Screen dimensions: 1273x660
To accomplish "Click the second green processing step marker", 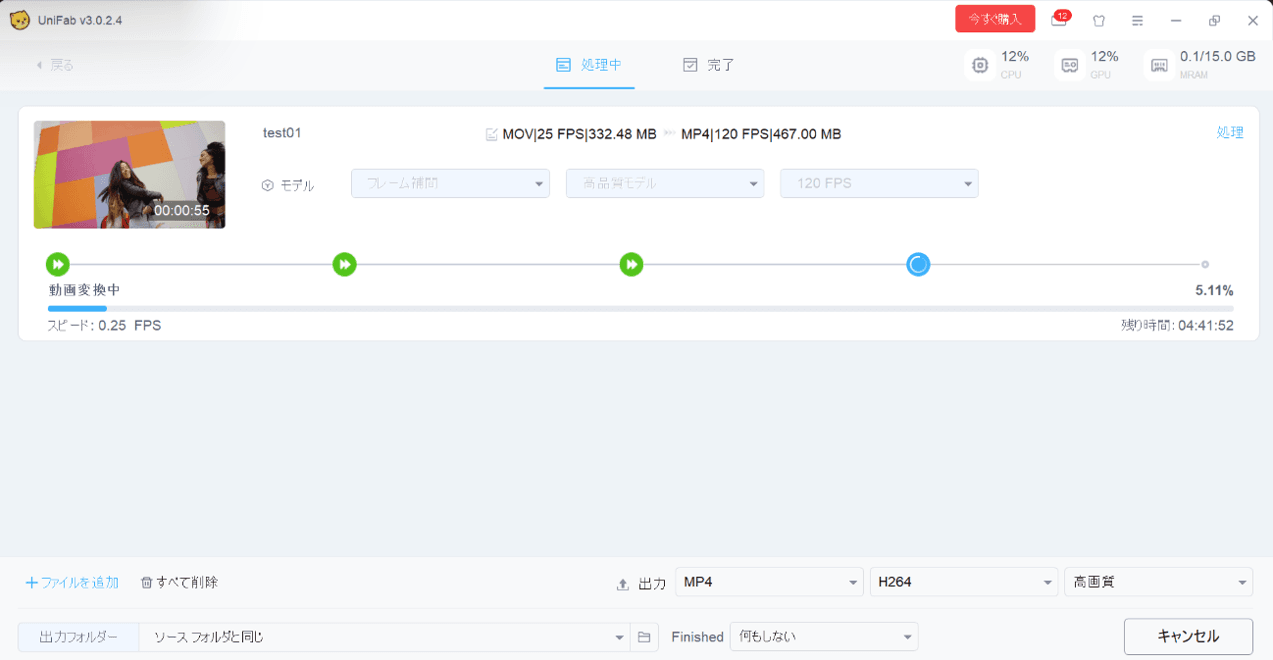I will click(x=344, y=264).
